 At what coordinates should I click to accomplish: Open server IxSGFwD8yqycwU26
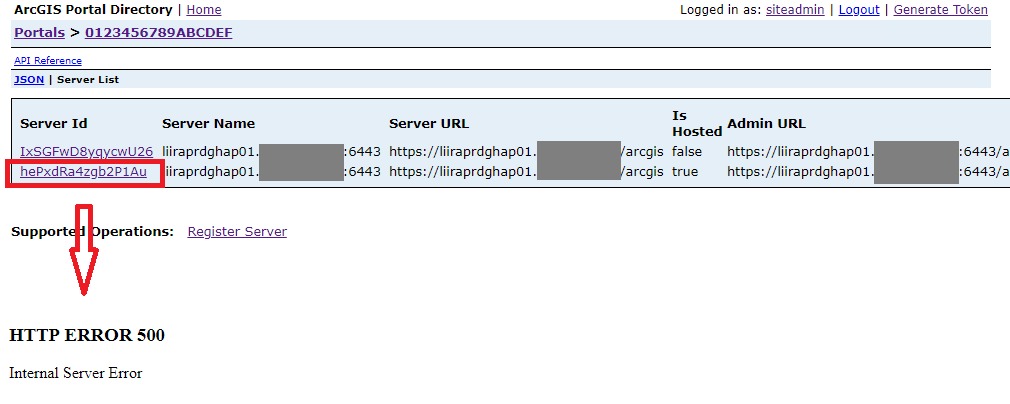tap(86, 152)
